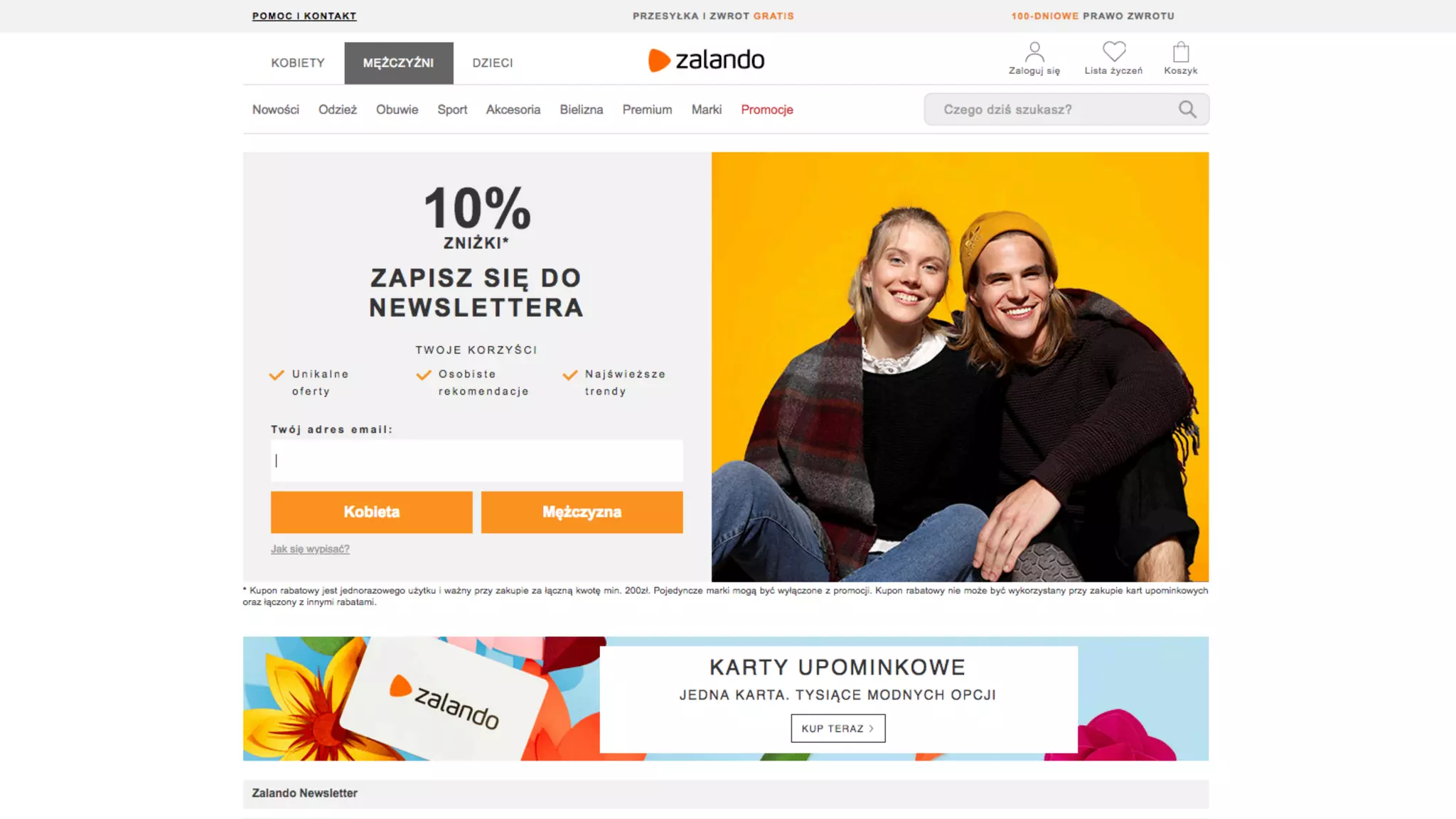Open the Jak się wypisać? link

pos(310,549)
